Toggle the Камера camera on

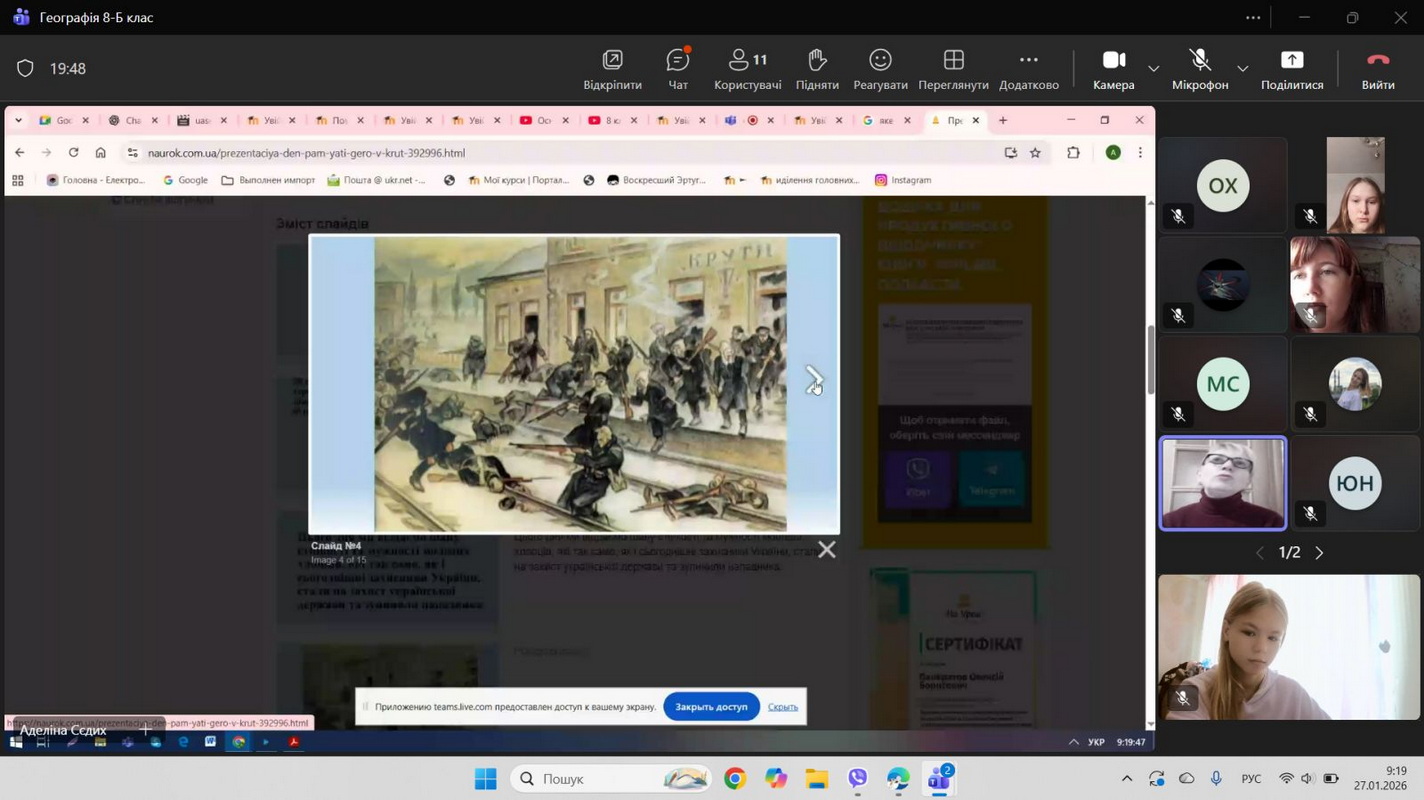tap(1113, 69)
